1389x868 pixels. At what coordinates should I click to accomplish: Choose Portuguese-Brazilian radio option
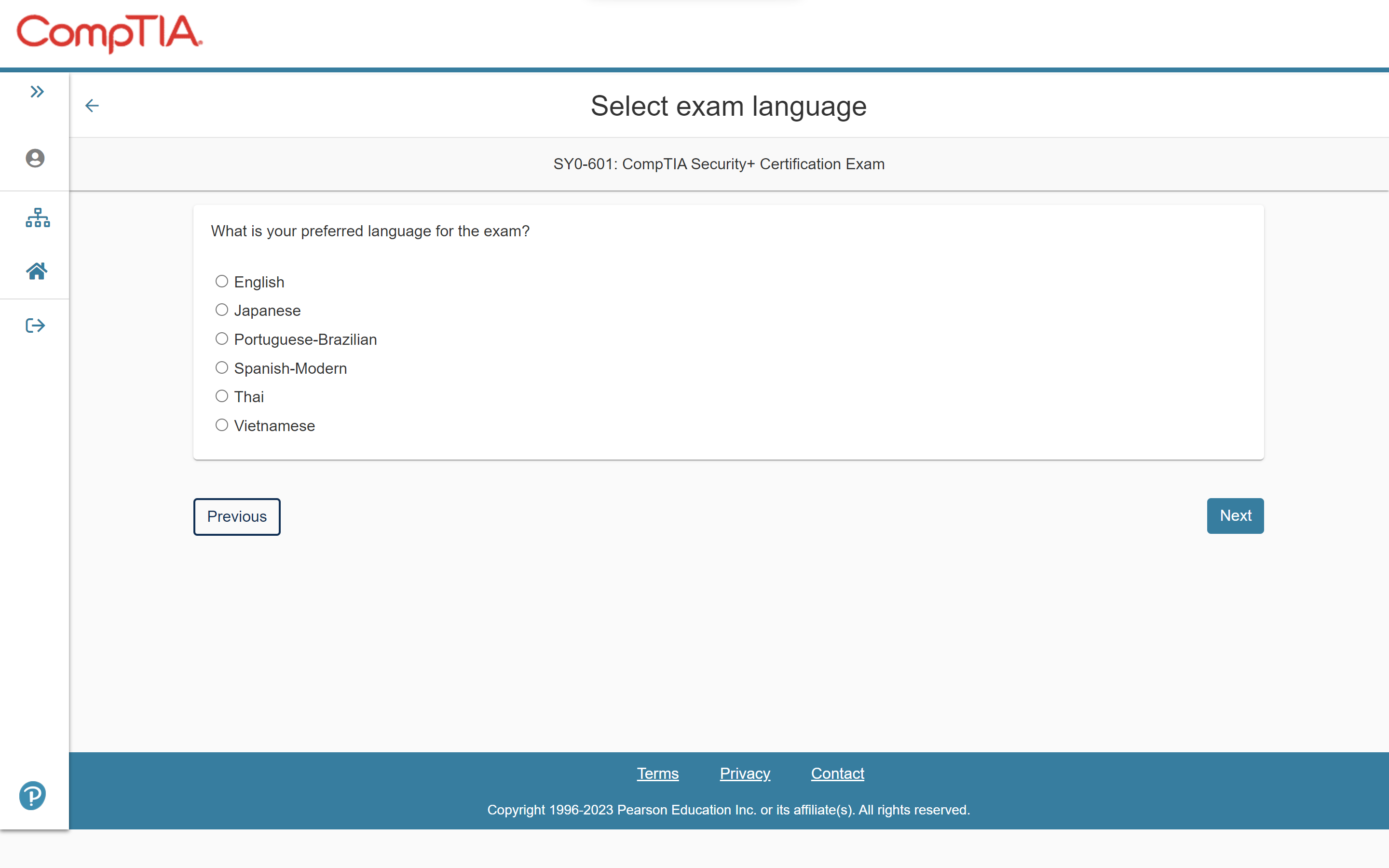[x=221, y=339]
